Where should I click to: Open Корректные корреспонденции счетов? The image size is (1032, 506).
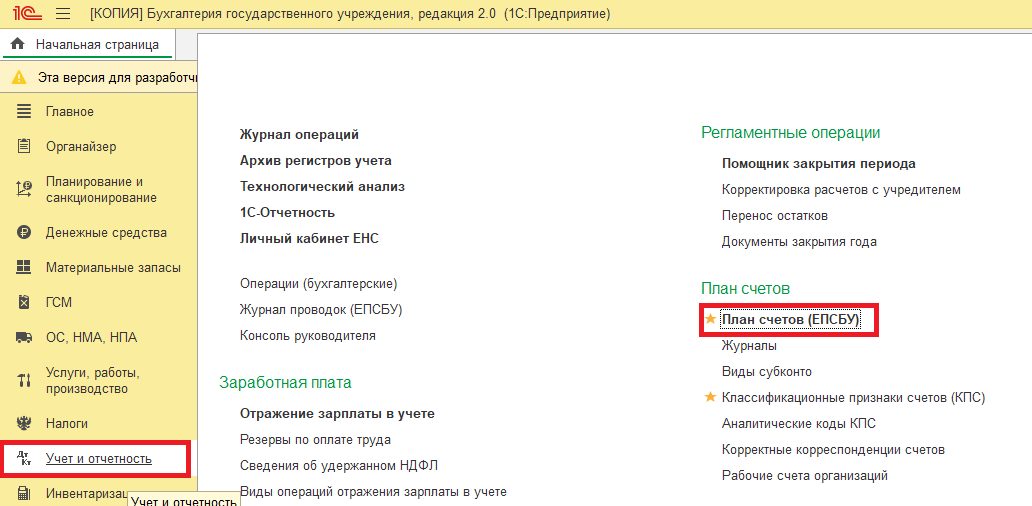pyautogui.click(x=833, y=449)
